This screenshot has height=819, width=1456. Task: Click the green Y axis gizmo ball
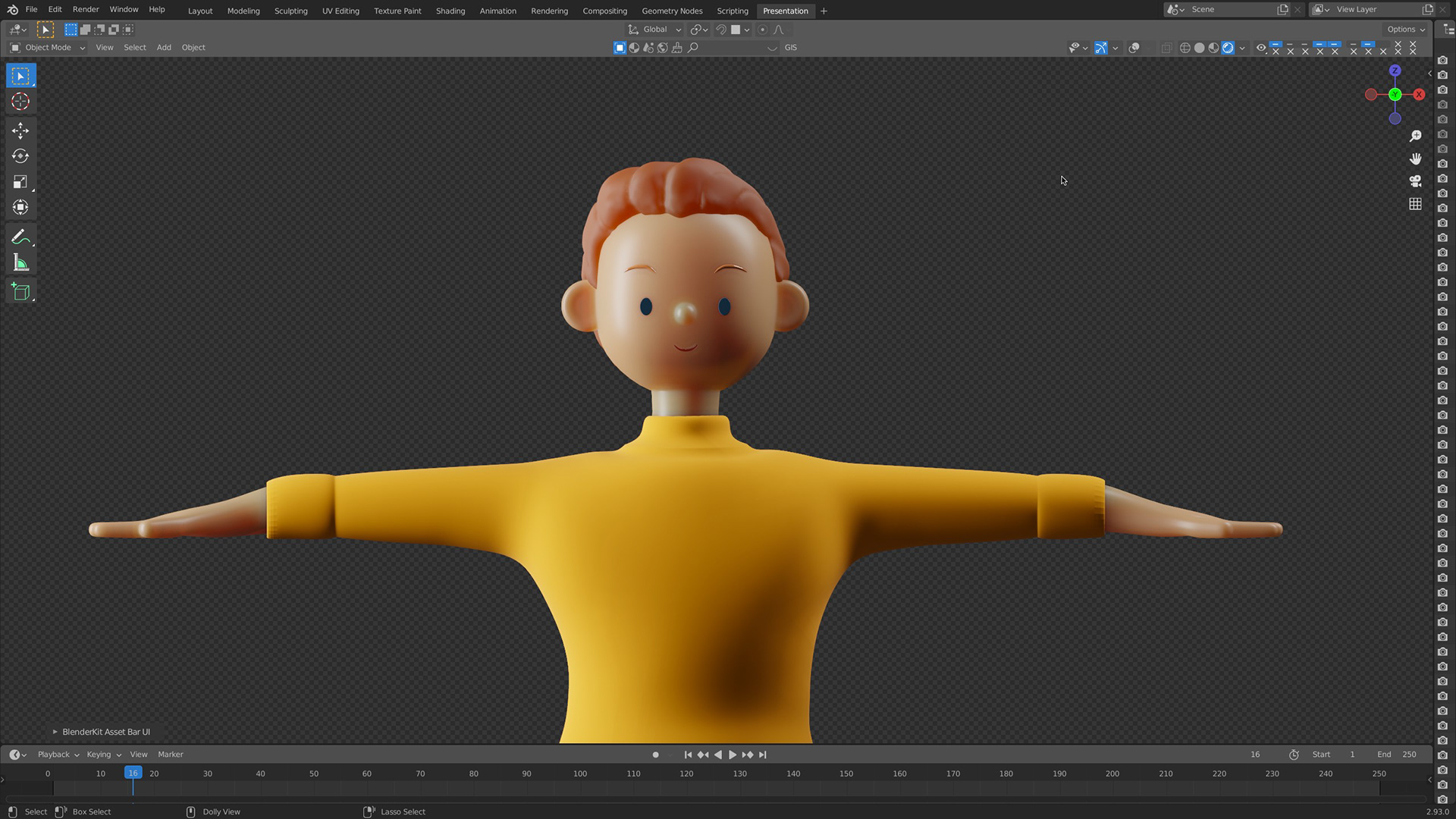click(x=1395, y=95)
